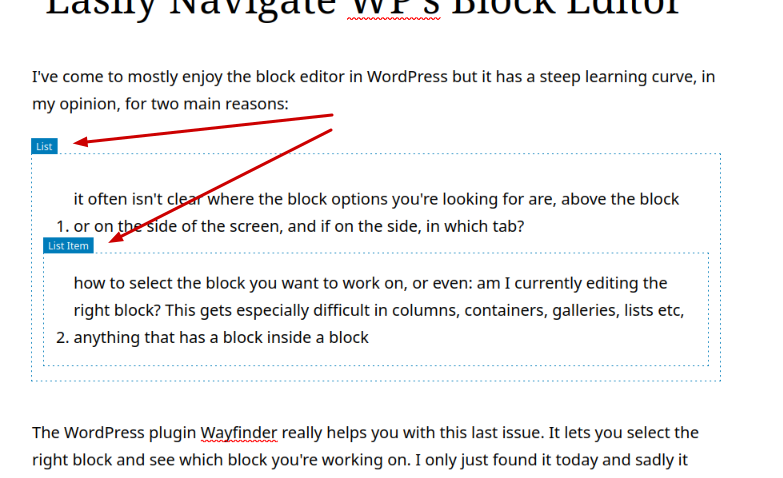Click after "in which tab?" in the list

coord(525,227)
